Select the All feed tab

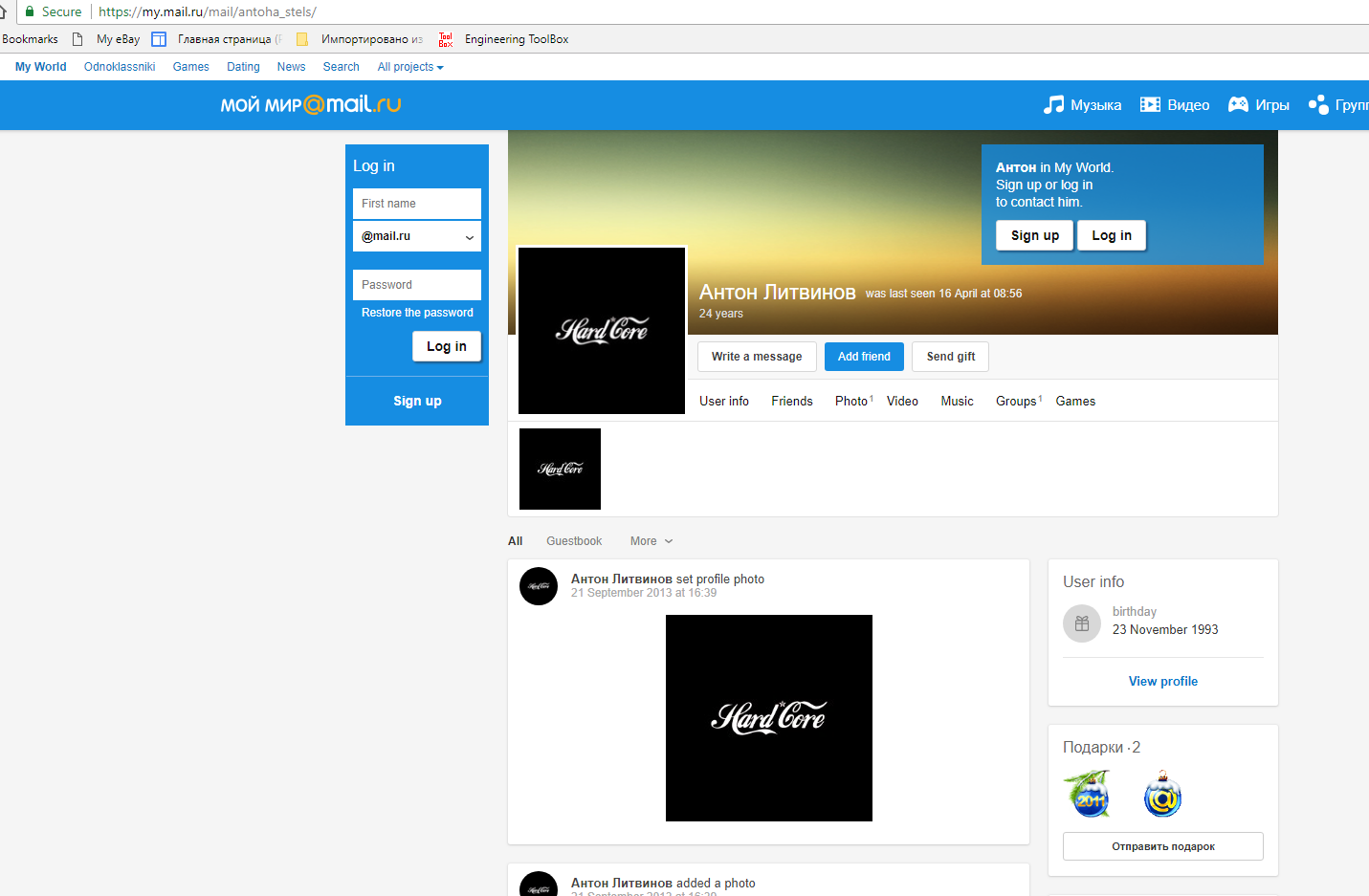coord(516,541)
